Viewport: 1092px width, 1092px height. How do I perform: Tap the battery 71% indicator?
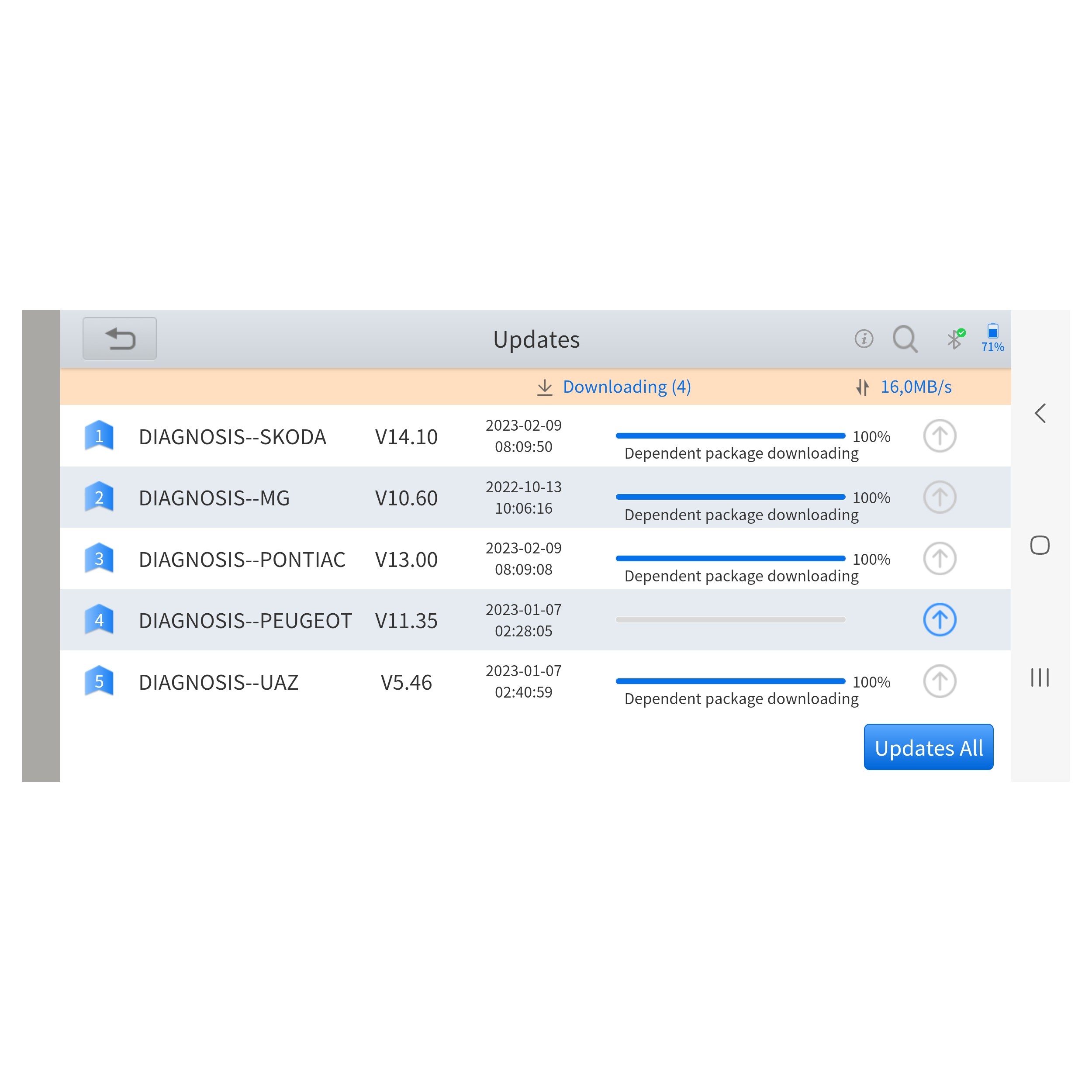click(x=992, y=338)
